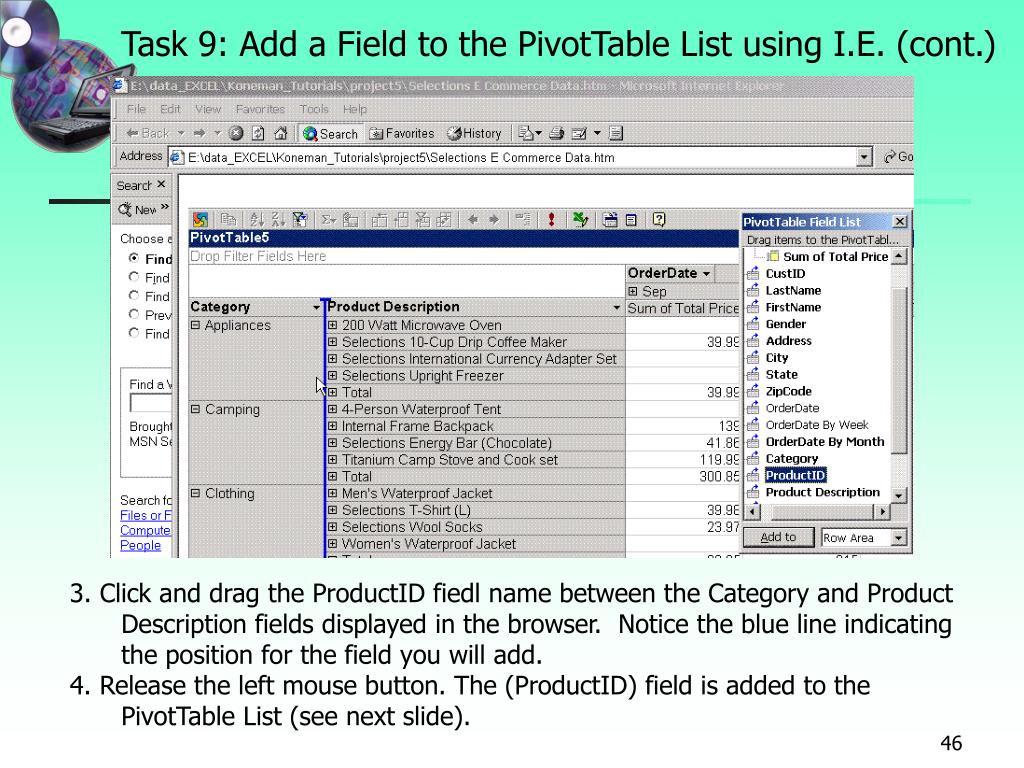
Task: Click the red Refresh exclamation icon
Action: 551,220
